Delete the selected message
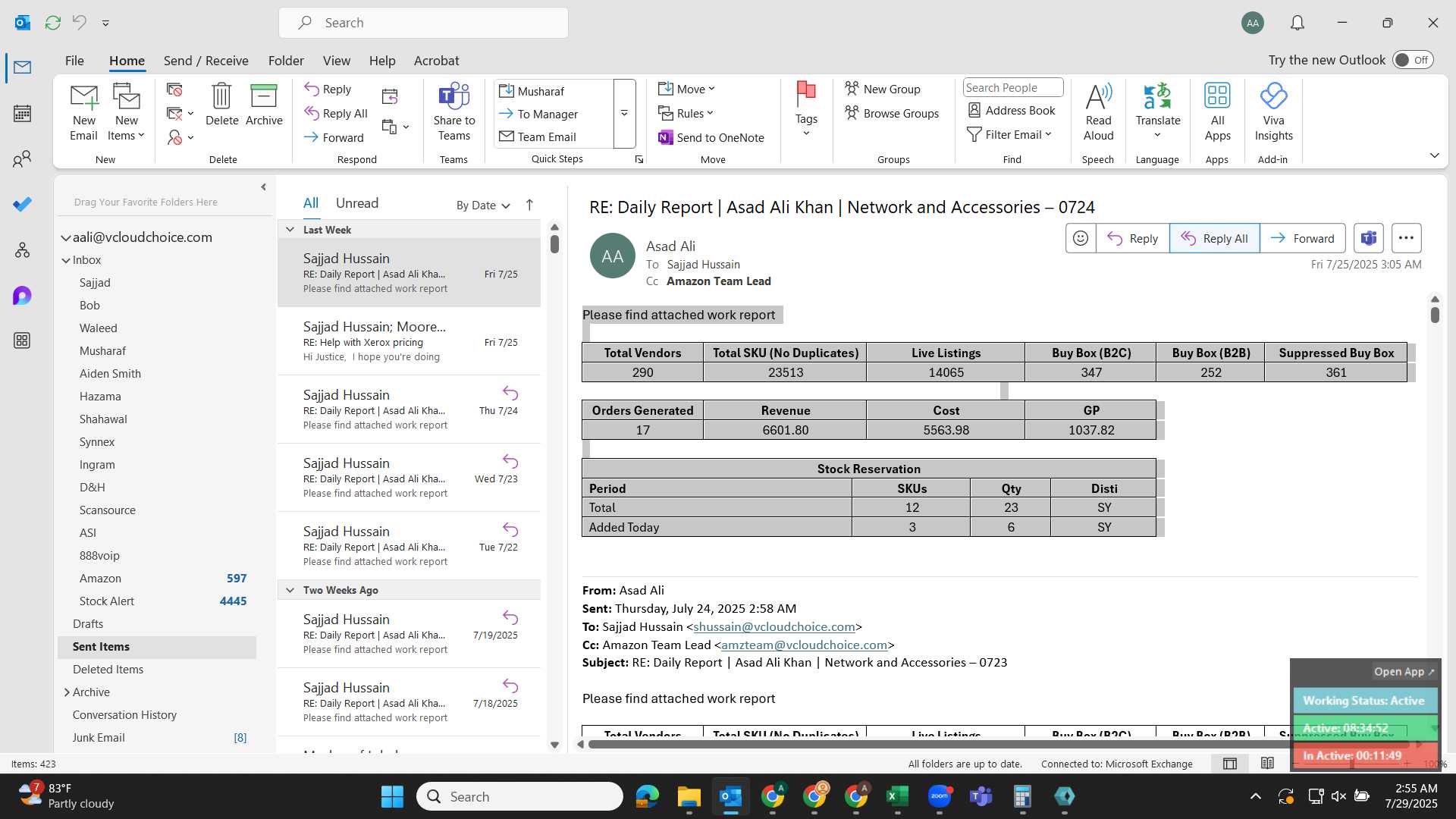The width and height of the screenshot is (1456, 819). point(221,105)
